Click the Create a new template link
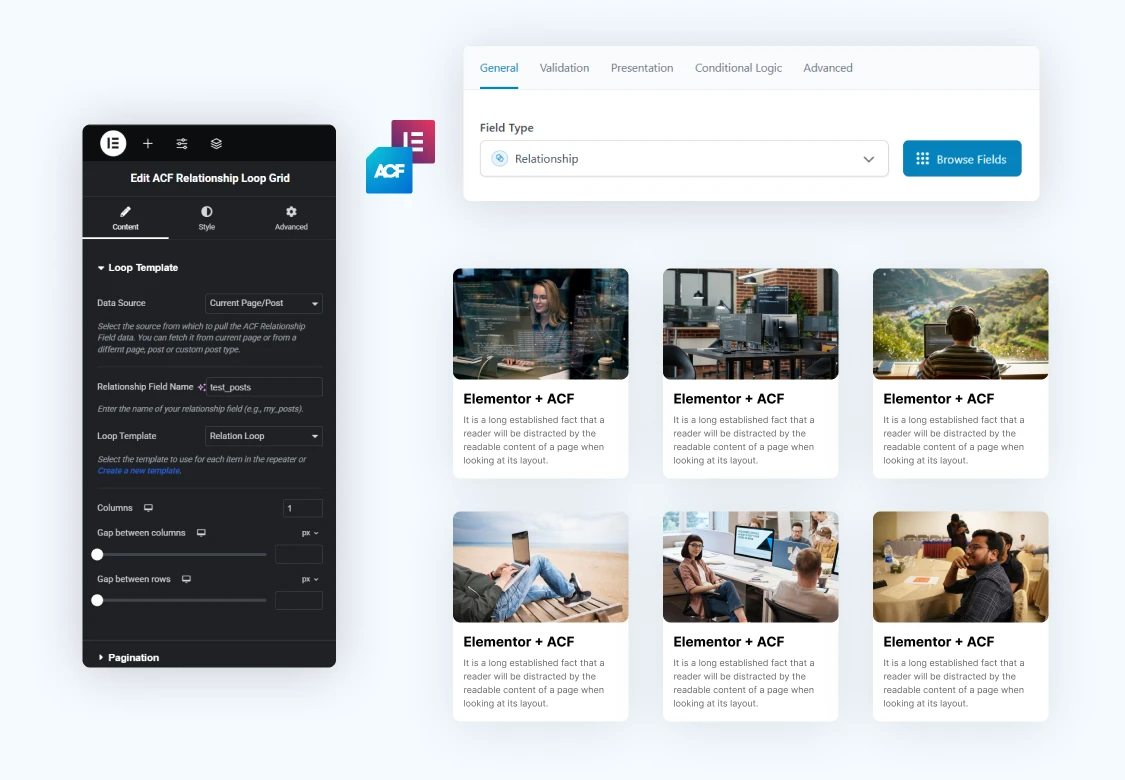This screenshot has height=780, width=1125. (139, 471)
